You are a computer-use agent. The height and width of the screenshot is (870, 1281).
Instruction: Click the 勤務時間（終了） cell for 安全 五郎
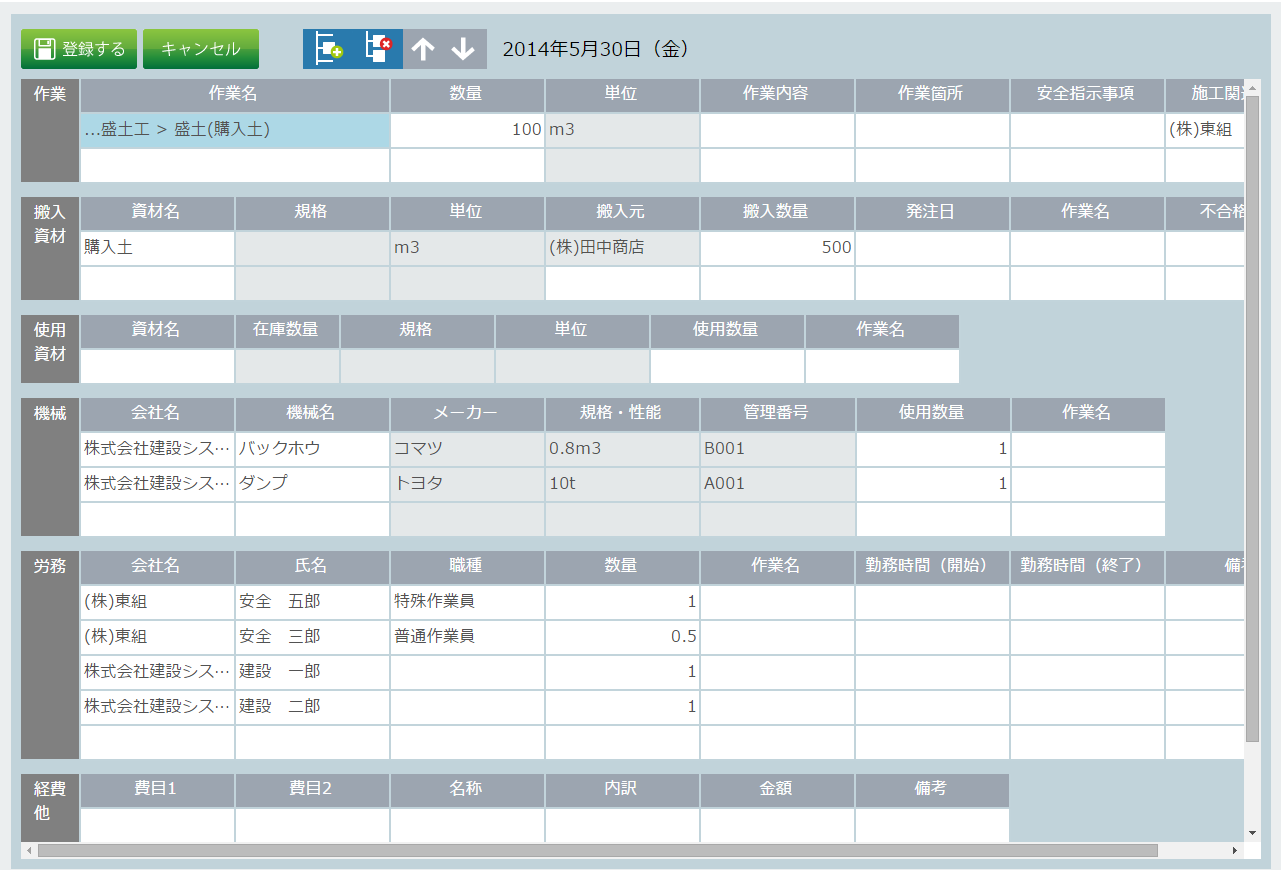(x=1087, y=602)
